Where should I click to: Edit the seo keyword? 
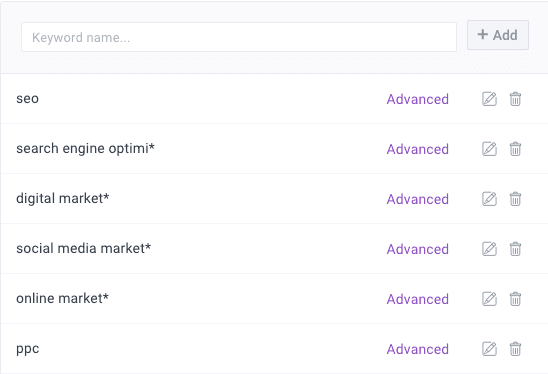489,99
